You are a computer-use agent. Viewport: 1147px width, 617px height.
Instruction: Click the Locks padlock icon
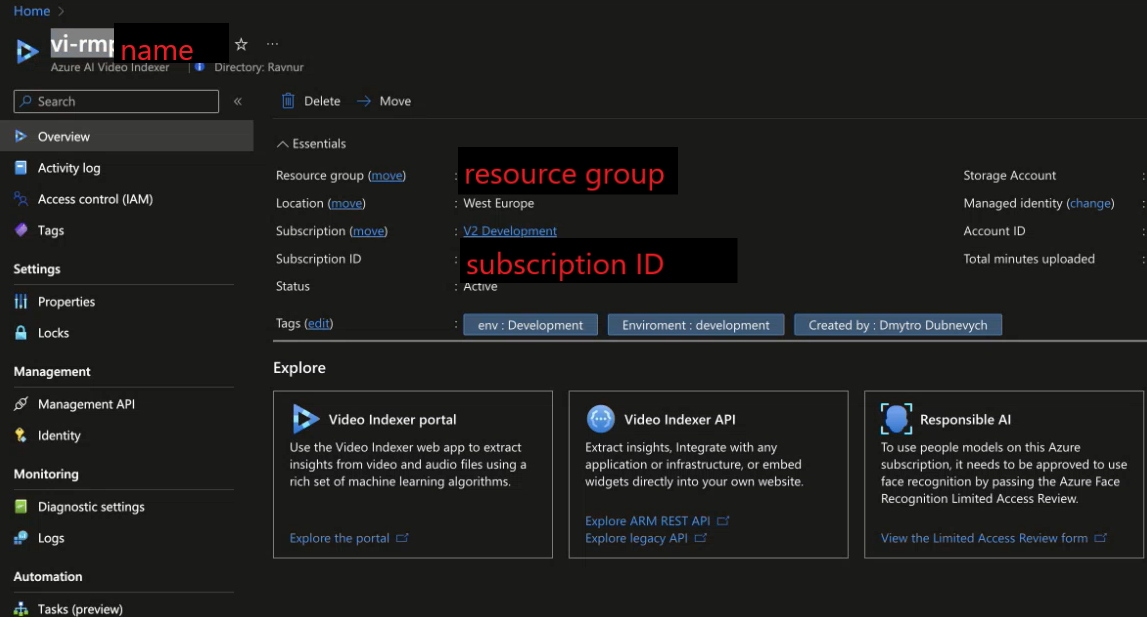coord(21,332)
